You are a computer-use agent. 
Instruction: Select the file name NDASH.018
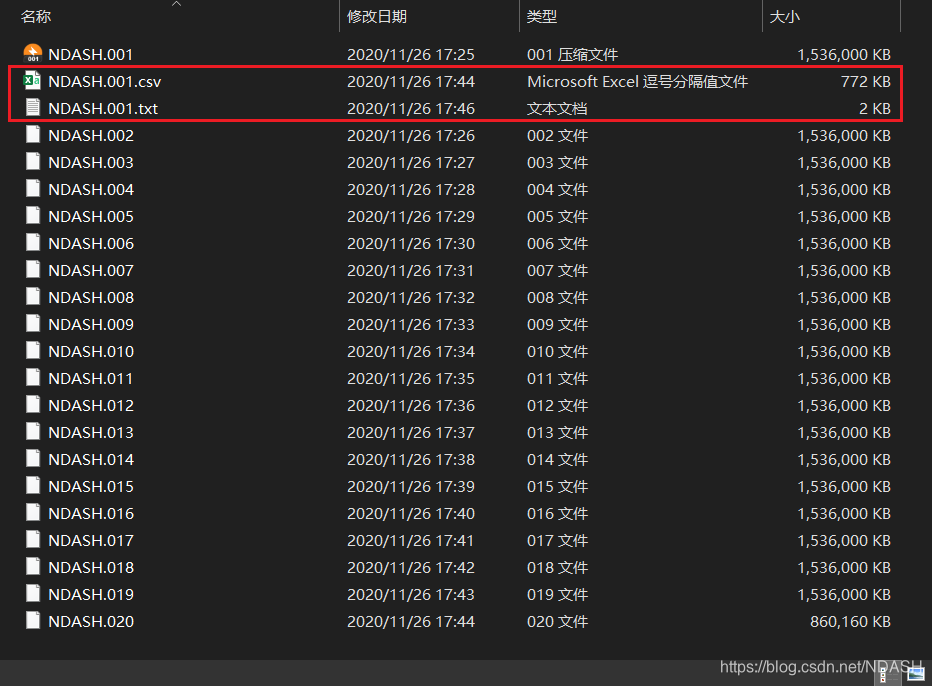coord(91,568)
